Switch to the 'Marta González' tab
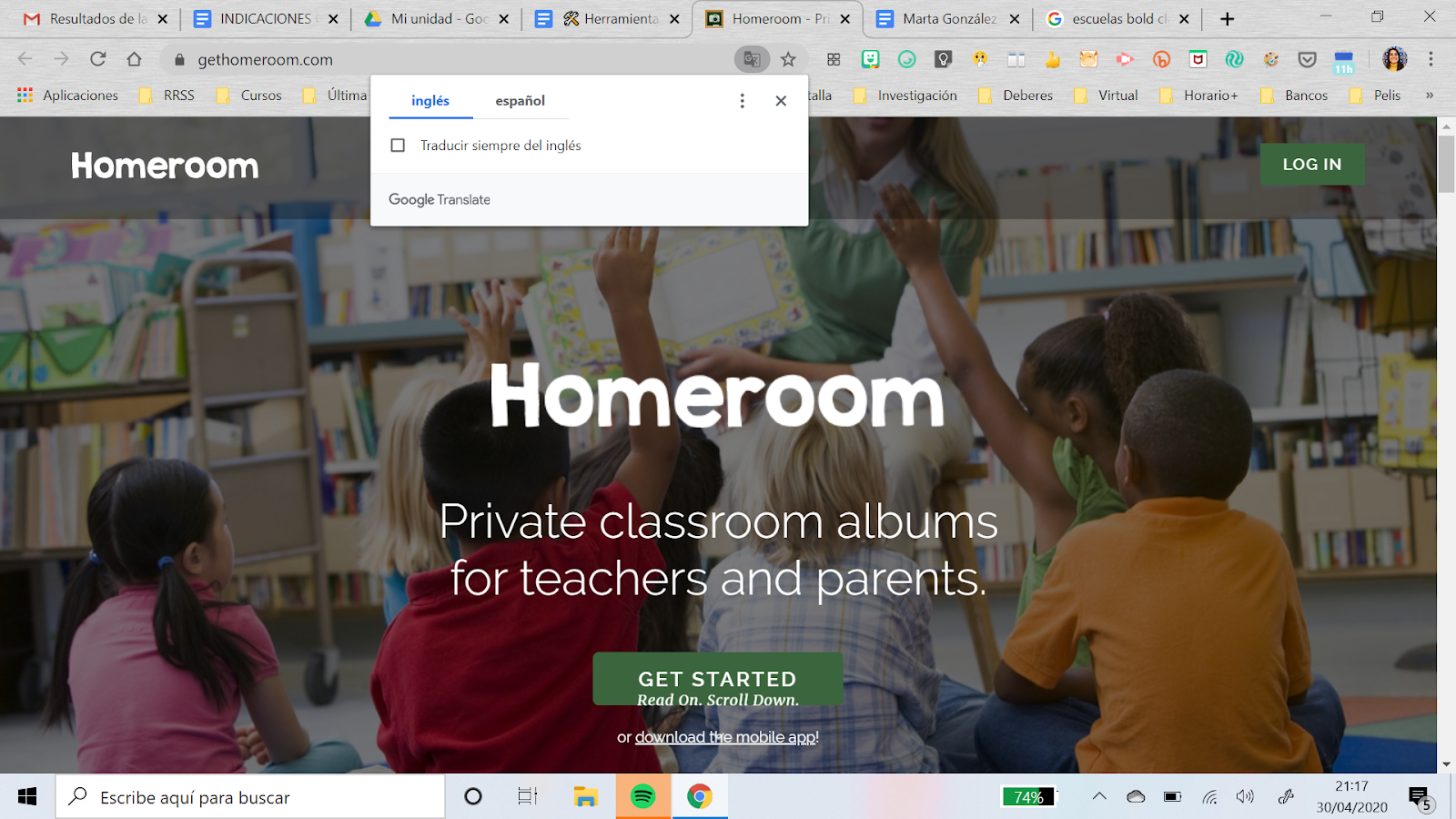Screen dimensions: 1456x819 (949, 18)
